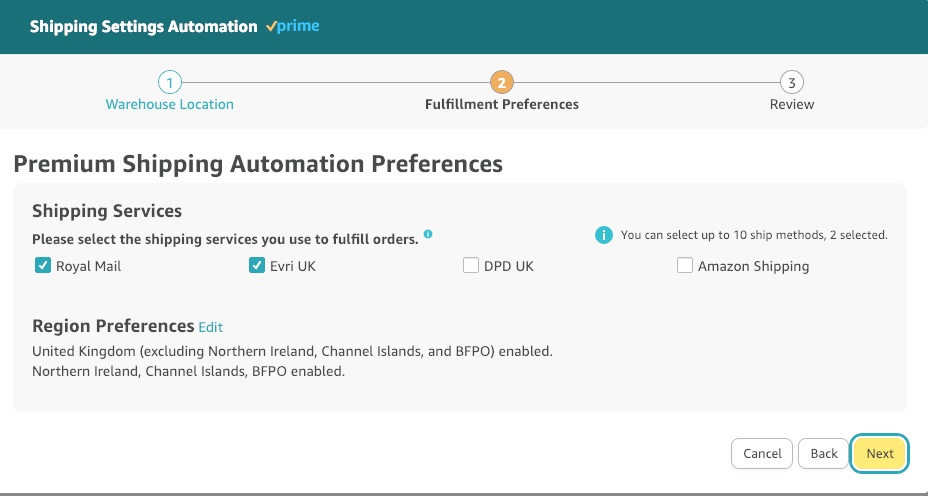Jump to step 3 circle
Image resolution: width=928 pixels, height=496 pixels.
point(792,83)
